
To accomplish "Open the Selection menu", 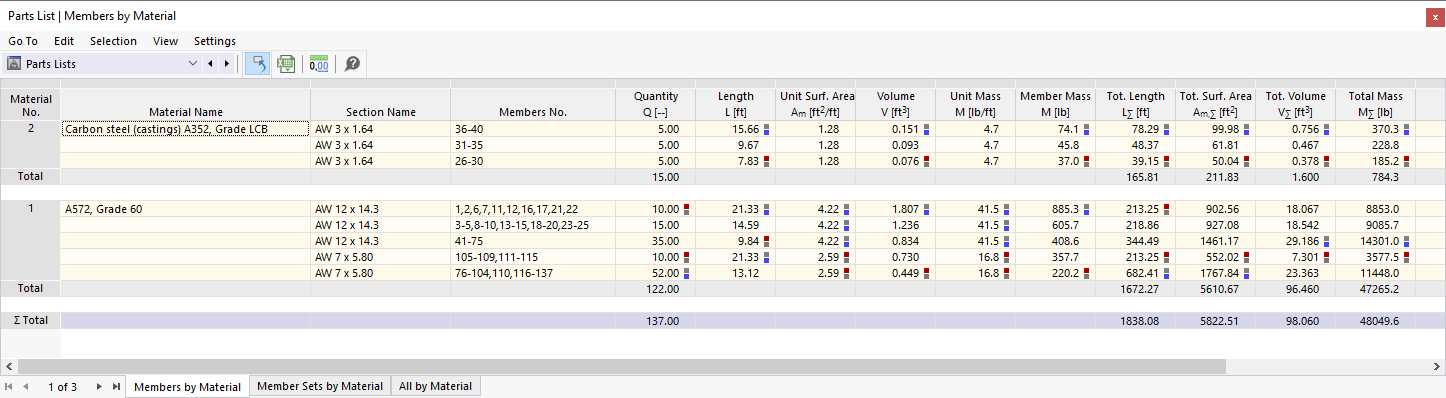I will [113, 41].
